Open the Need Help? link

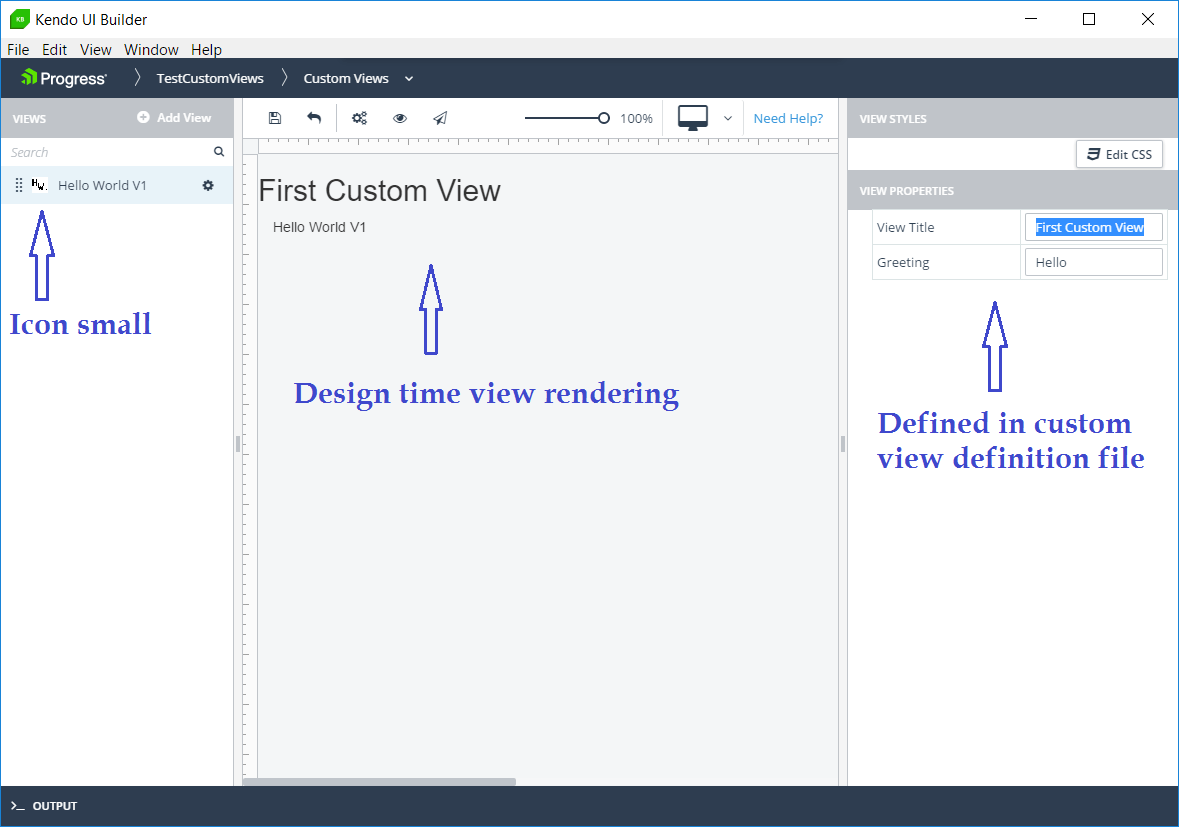[788, 118]
